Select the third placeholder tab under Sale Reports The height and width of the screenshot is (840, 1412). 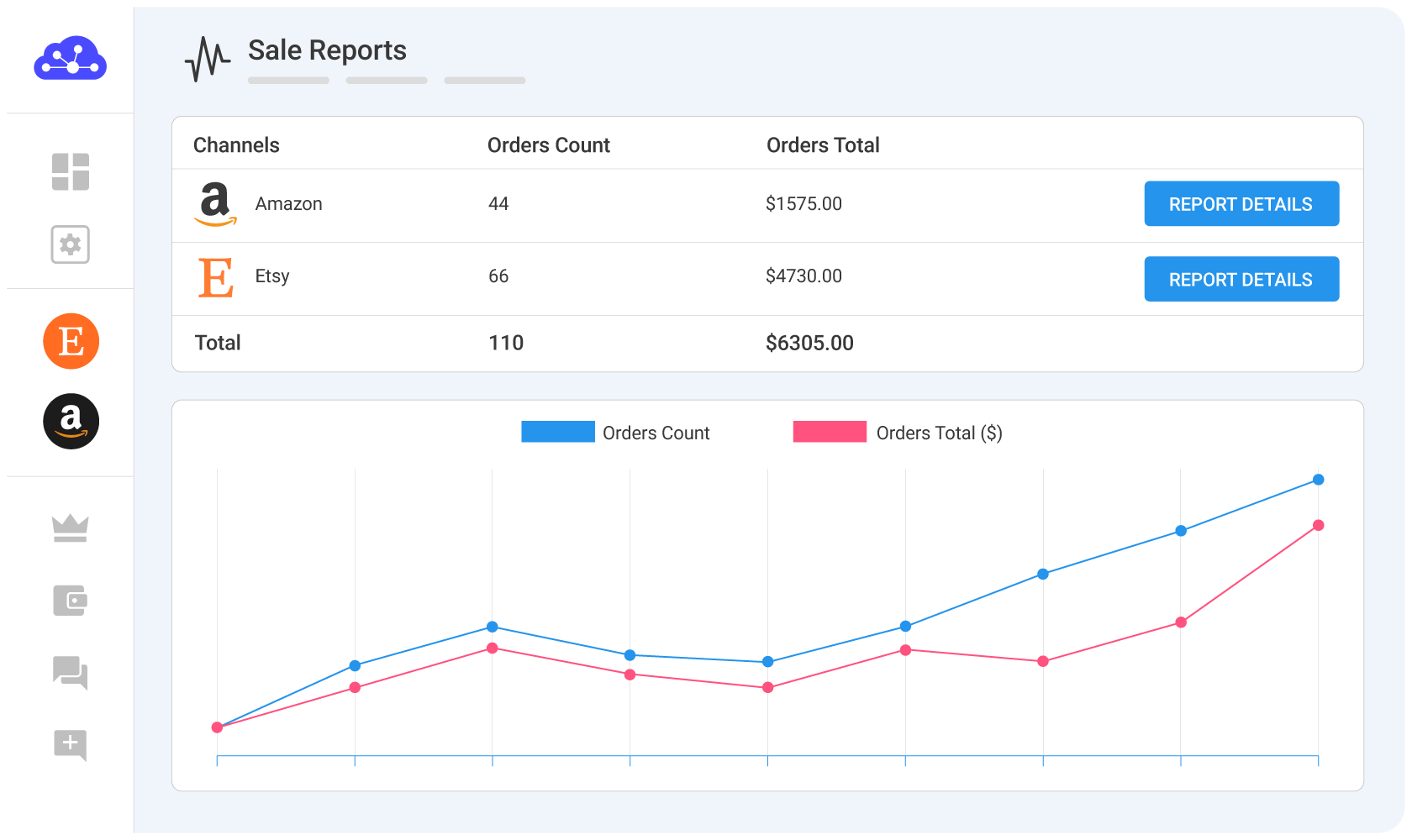[485, 81]
